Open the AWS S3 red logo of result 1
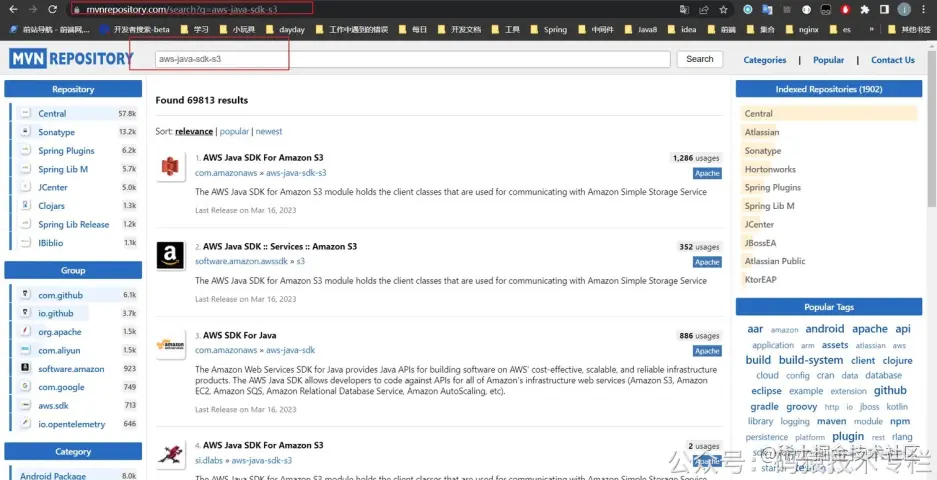Screen dimensions: 937x480 pos(170,167)
